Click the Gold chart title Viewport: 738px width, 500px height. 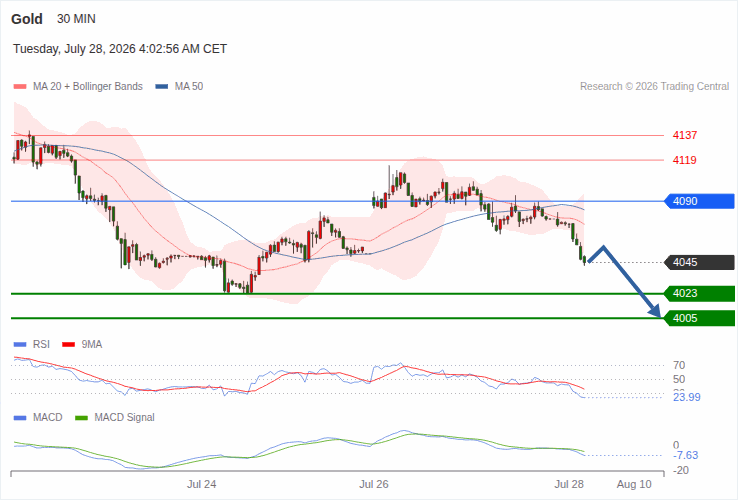(x=27, y=19)
